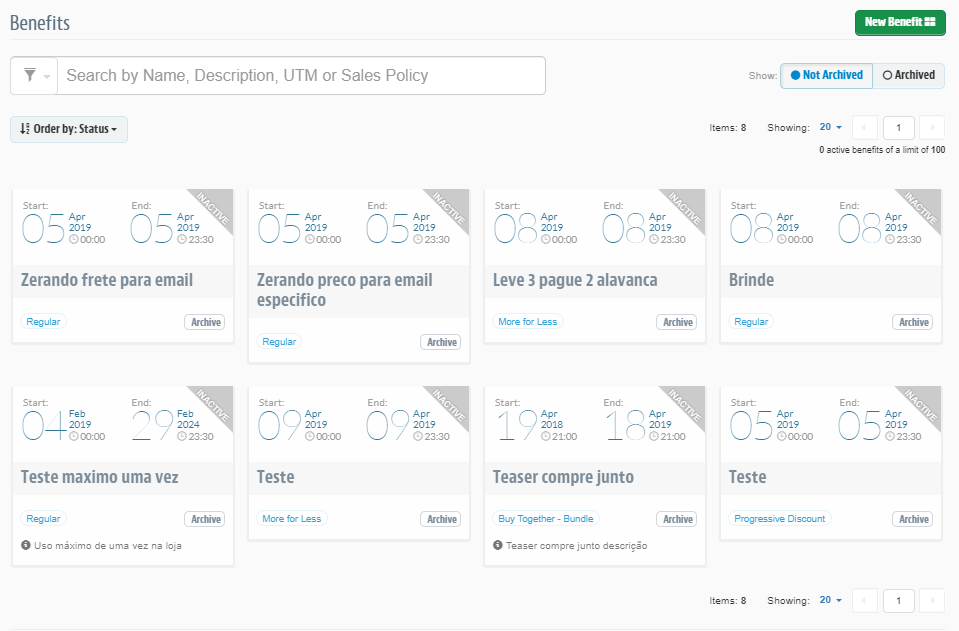Open the Showing 20 per-page dropdown
This screenshot has height=631, width=959.
[828, 127]
